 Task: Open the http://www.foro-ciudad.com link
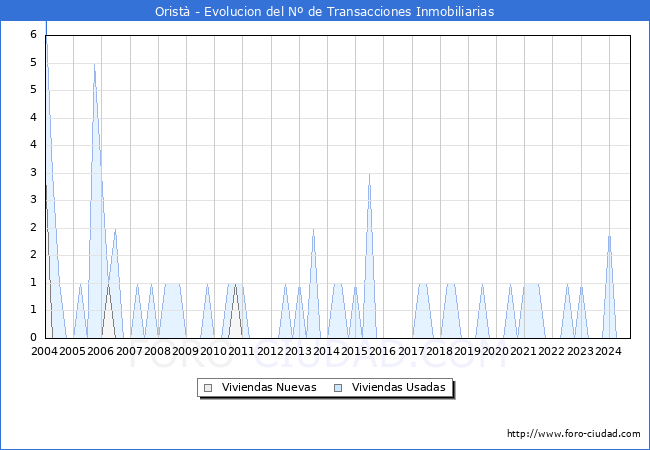(574, 434)
